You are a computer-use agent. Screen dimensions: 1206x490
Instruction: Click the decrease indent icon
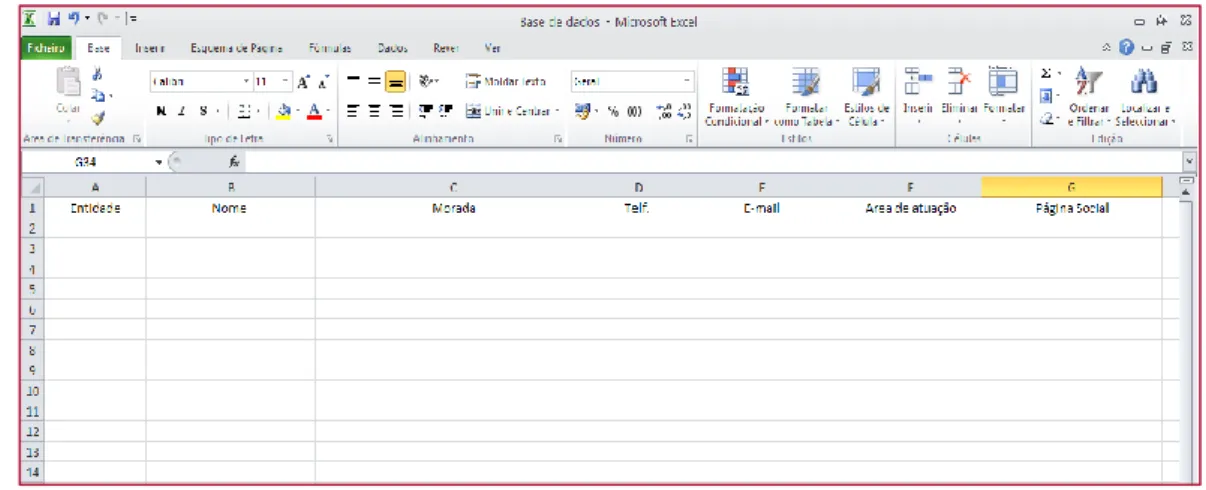[424, 111]
